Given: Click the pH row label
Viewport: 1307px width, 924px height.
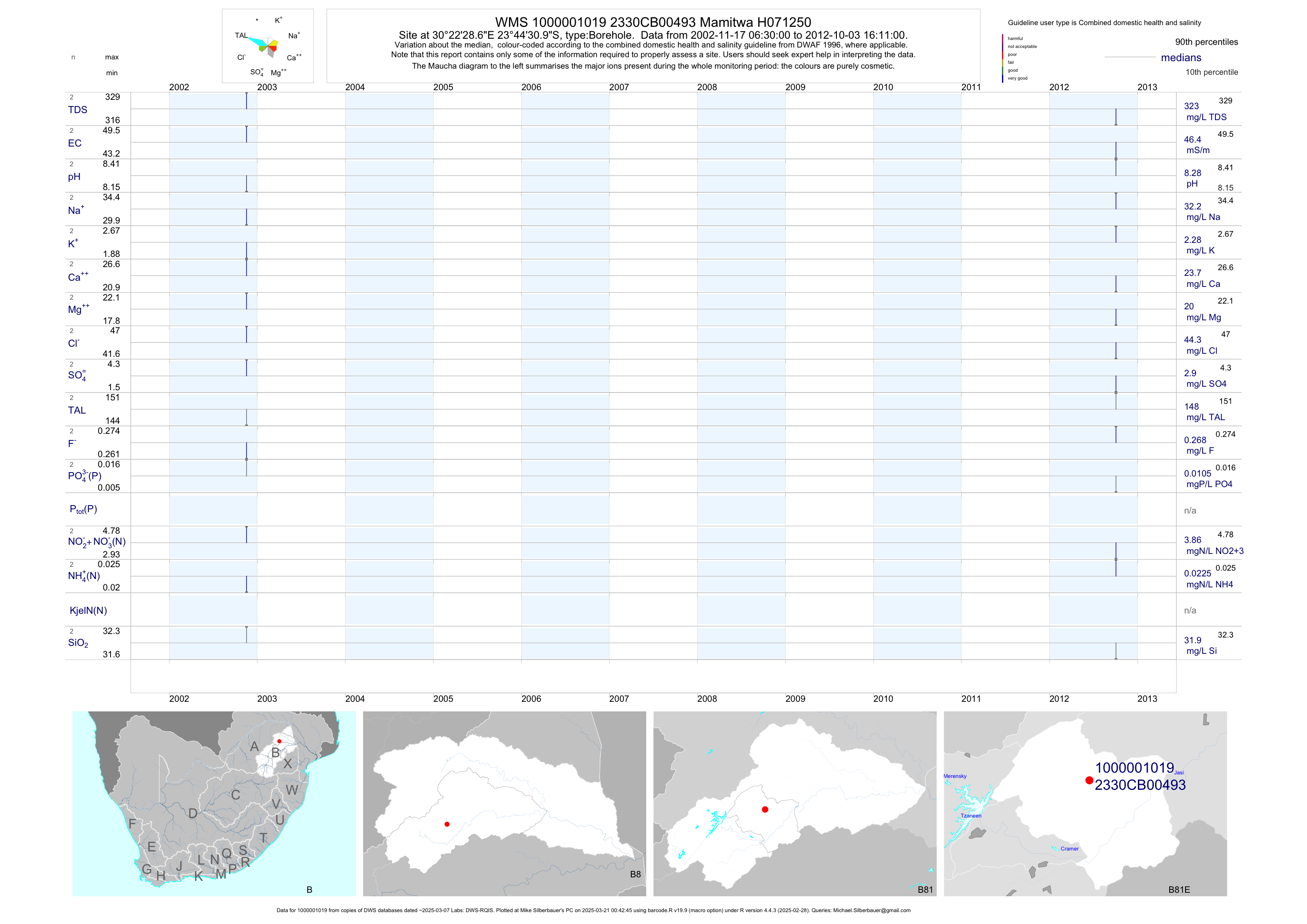Looking at the screenshot, I should pyautogui.click(x=74, y=177).
